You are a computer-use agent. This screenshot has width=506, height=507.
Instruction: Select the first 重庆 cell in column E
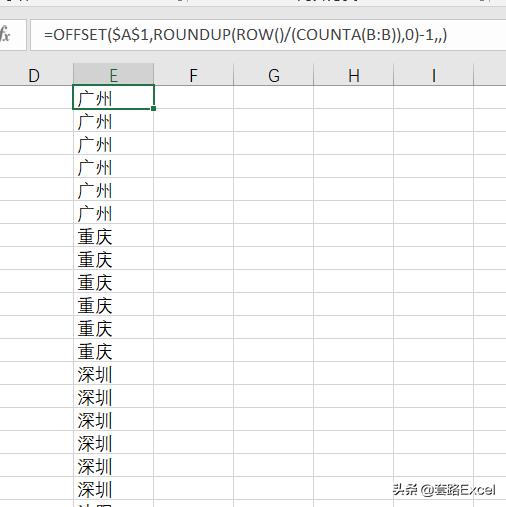pos(113,235)
